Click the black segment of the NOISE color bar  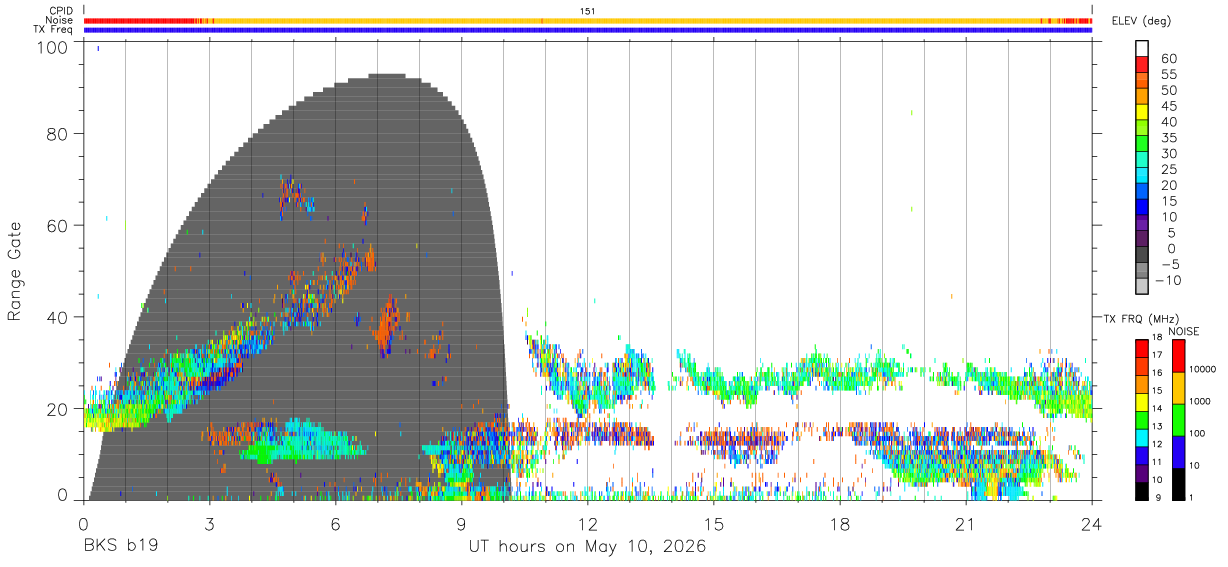(x=1177, y=484)
